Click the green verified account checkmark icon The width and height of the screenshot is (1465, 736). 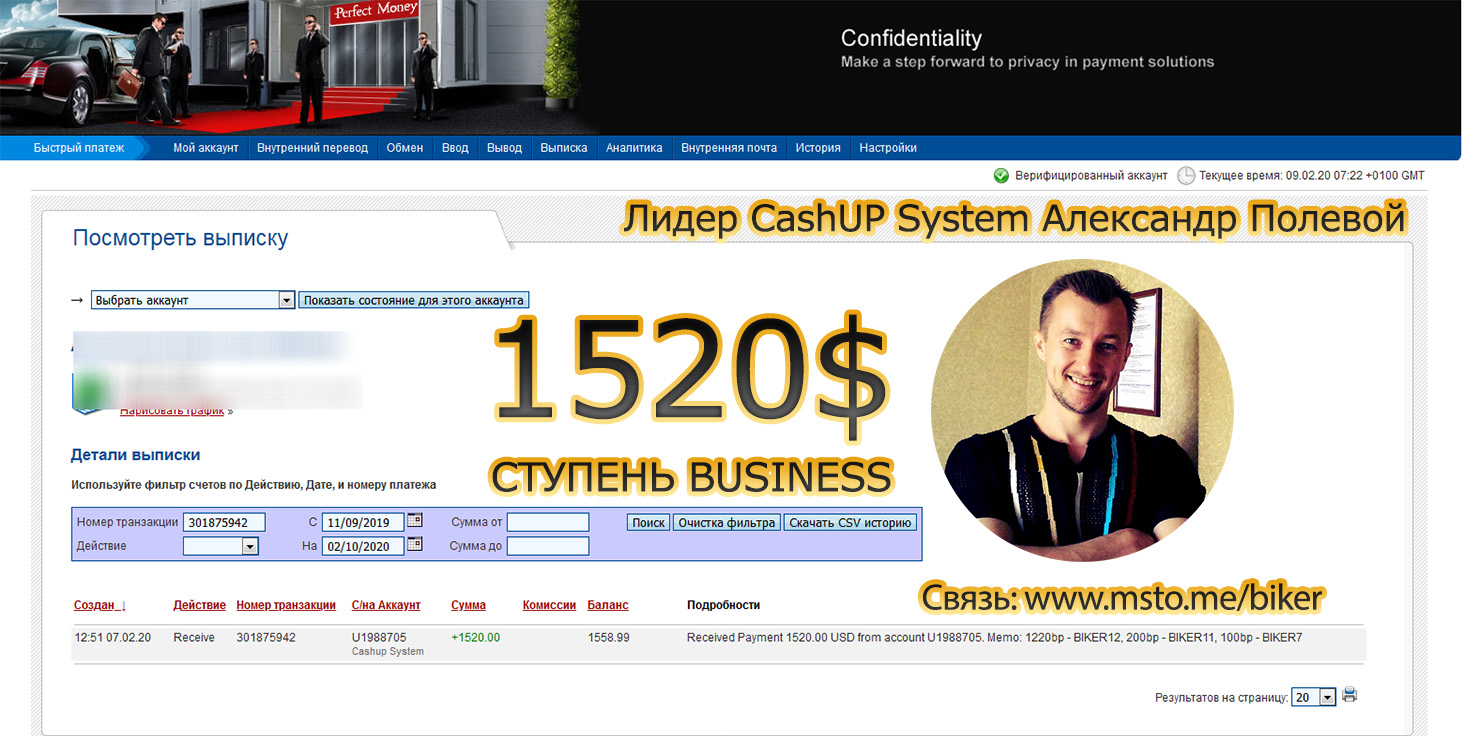(x=1001, y=176)
